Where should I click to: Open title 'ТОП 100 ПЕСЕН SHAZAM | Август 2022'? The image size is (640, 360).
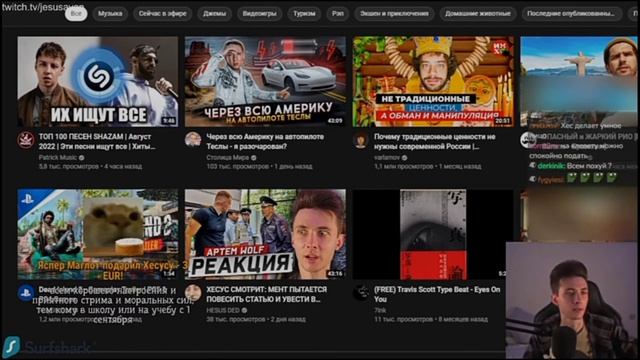97,141
